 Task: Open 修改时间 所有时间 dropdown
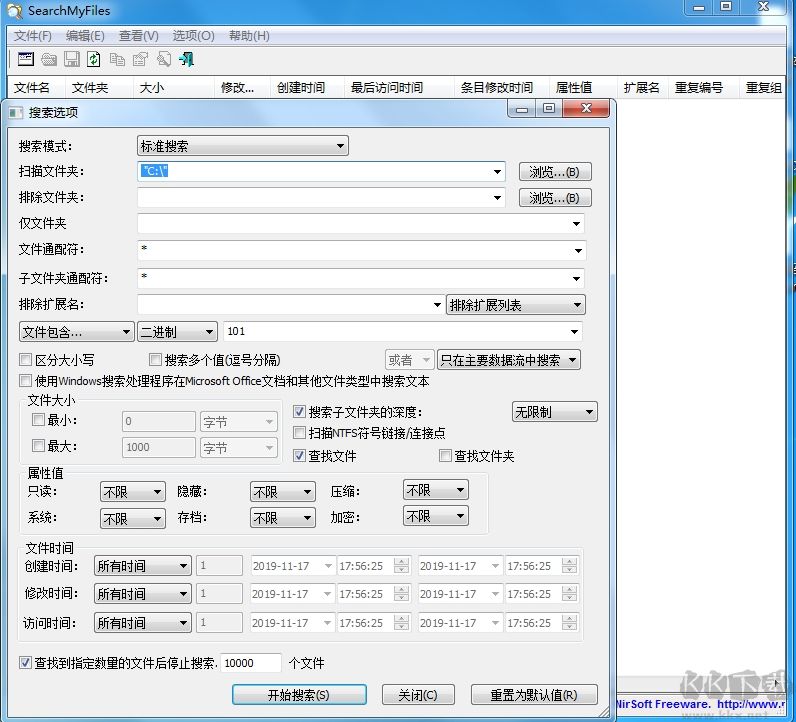pos(143,594)
